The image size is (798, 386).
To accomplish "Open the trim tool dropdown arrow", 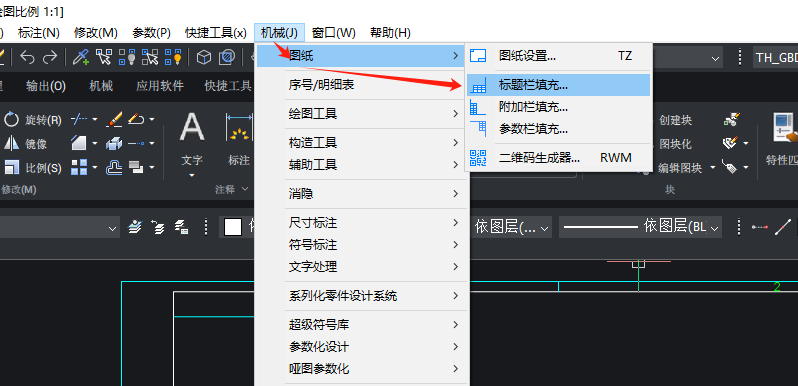I will coord(95,120).
